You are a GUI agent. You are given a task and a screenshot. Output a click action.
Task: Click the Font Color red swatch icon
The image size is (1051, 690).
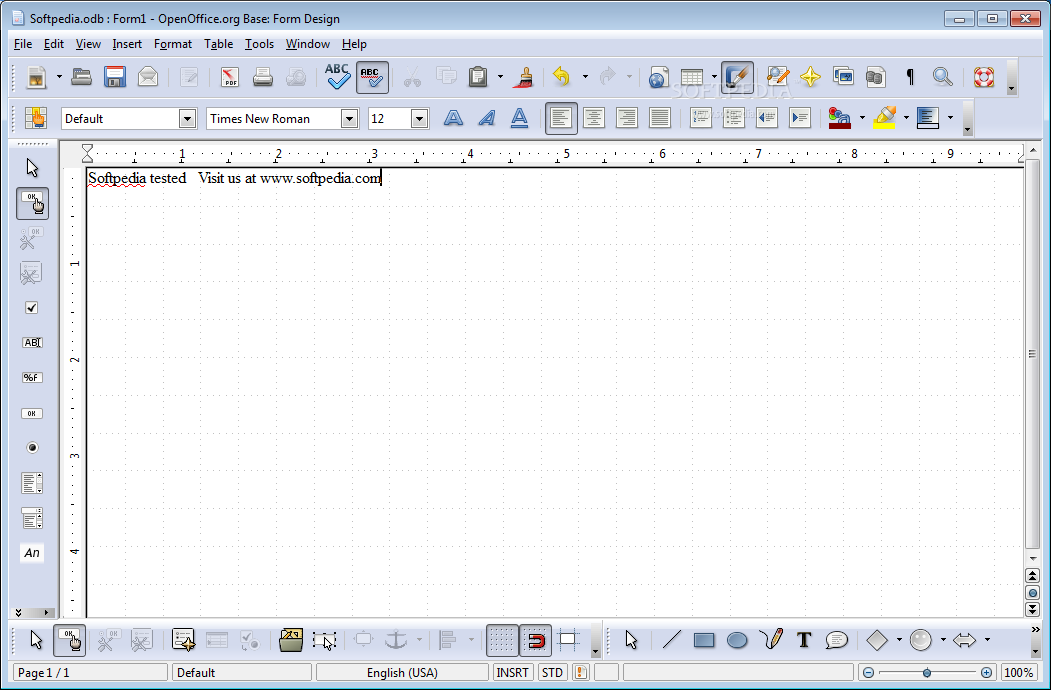(x=840, y=118)
